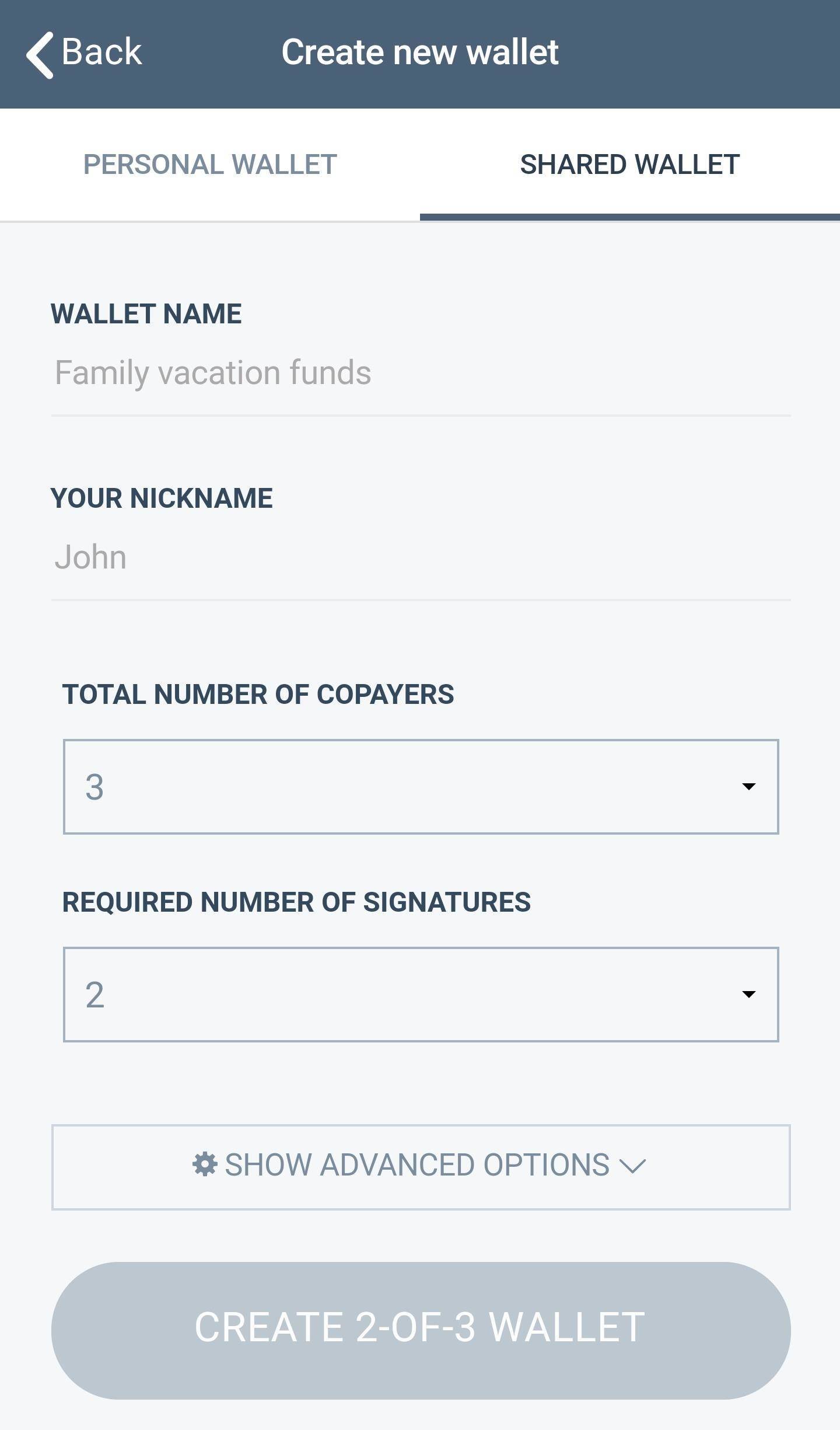Click the Wallet Name label
This screenshot has height=1430, width=840.
(x=146, y=314)
